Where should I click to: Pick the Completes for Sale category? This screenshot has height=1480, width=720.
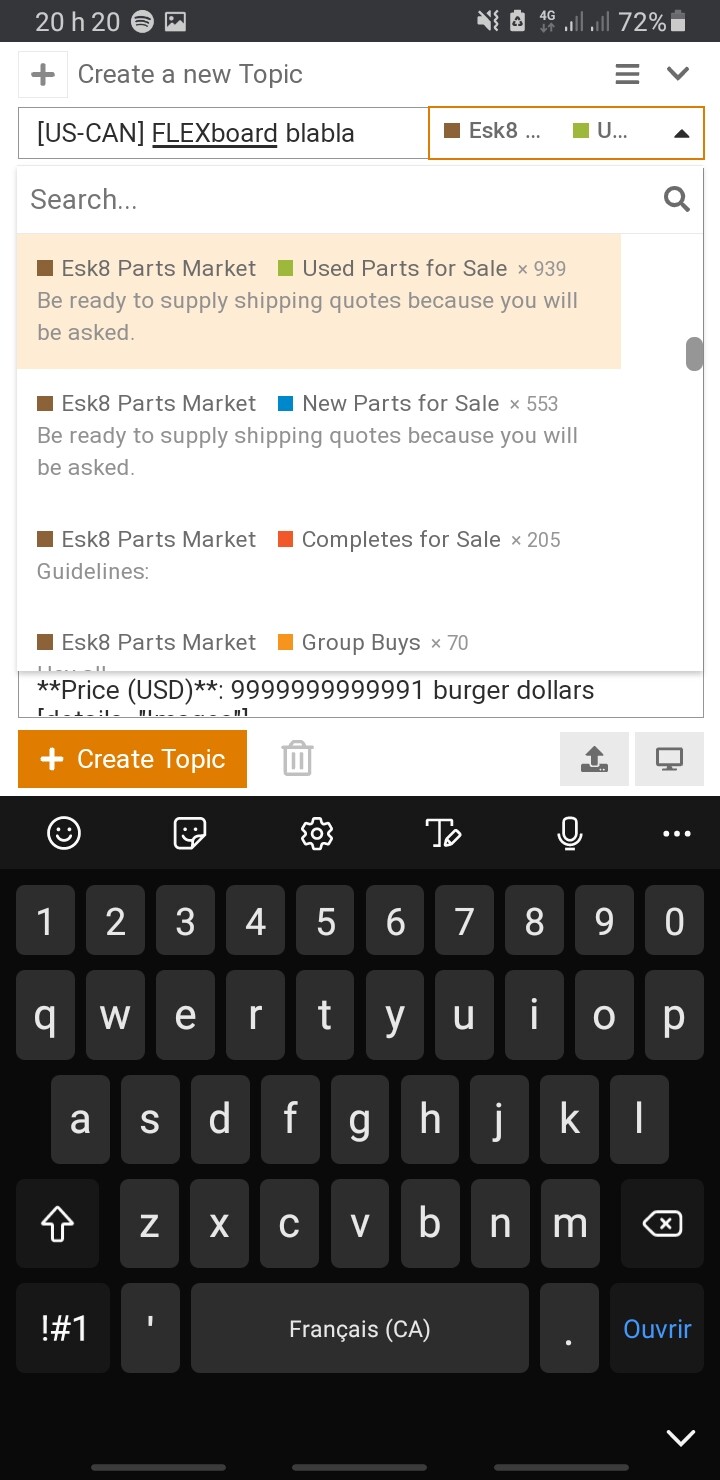pos(319,555)
